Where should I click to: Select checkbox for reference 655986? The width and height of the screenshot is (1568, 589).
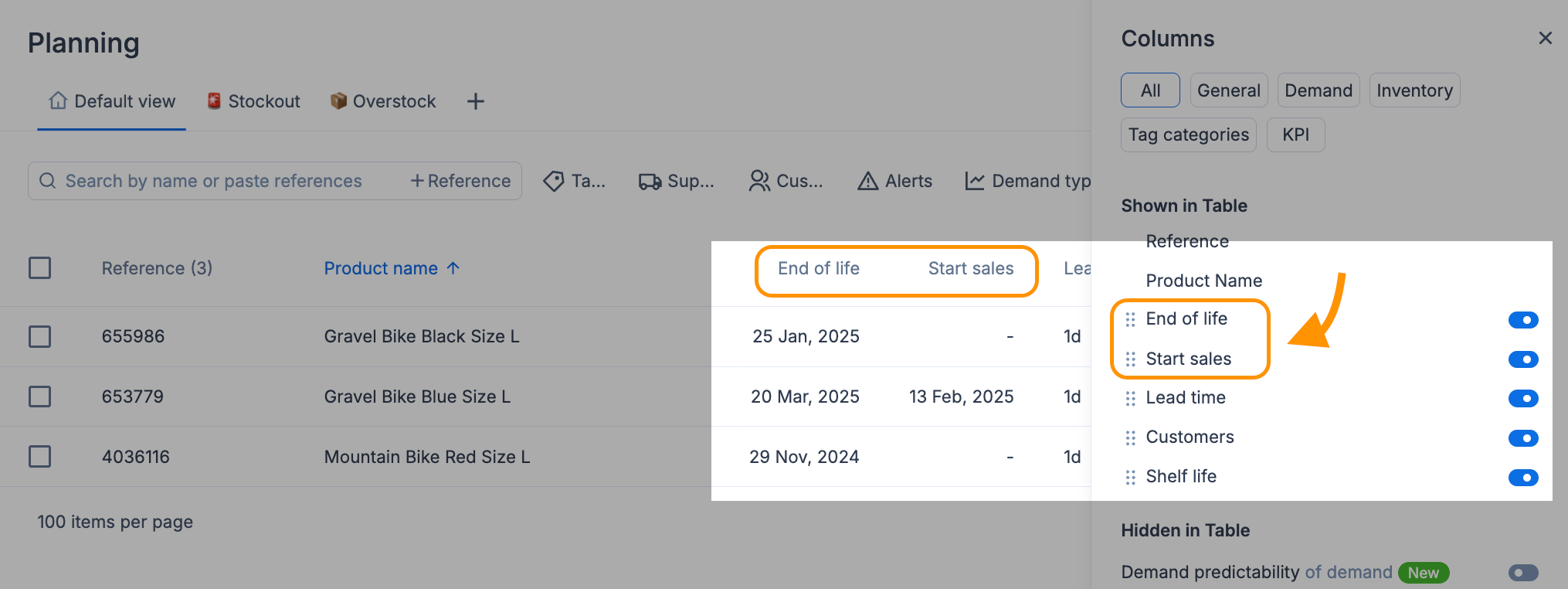point(40,336)
